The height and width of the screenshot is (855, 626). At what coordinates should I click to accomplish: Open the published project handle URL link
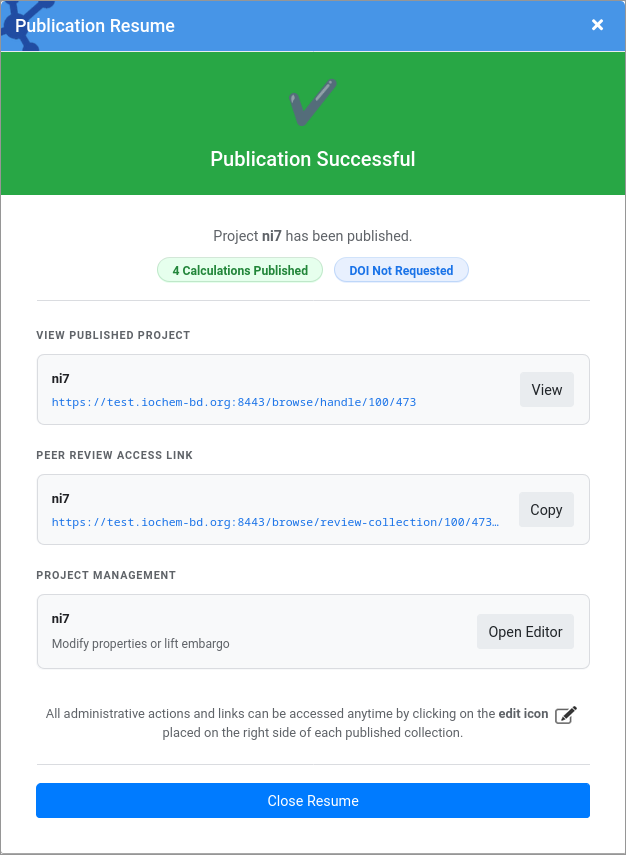pyautogui.click(x=235, y=402)
